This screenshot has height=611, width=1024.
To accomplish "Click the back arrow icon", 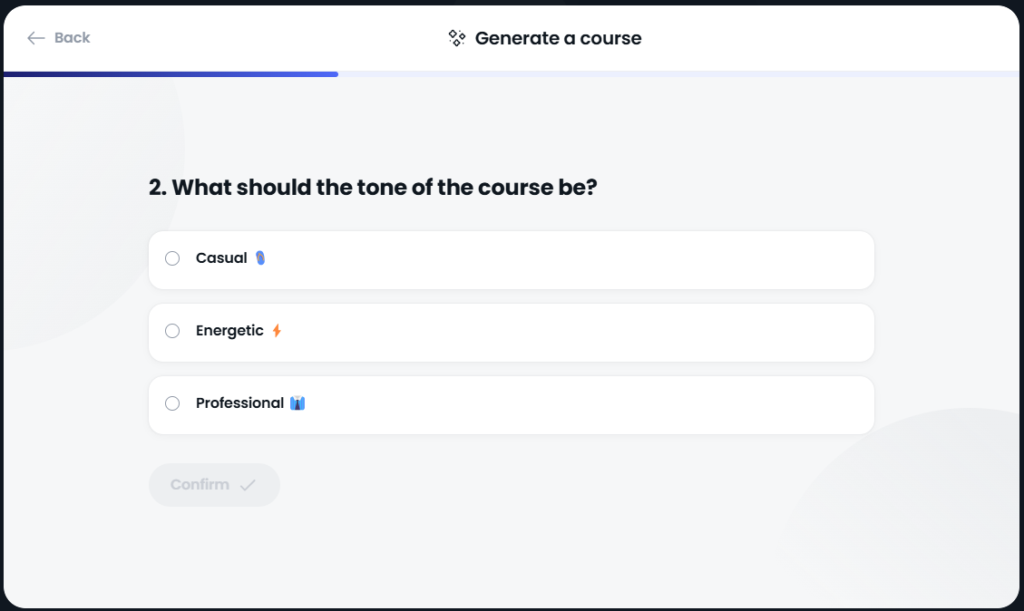I will coord(35,38).
